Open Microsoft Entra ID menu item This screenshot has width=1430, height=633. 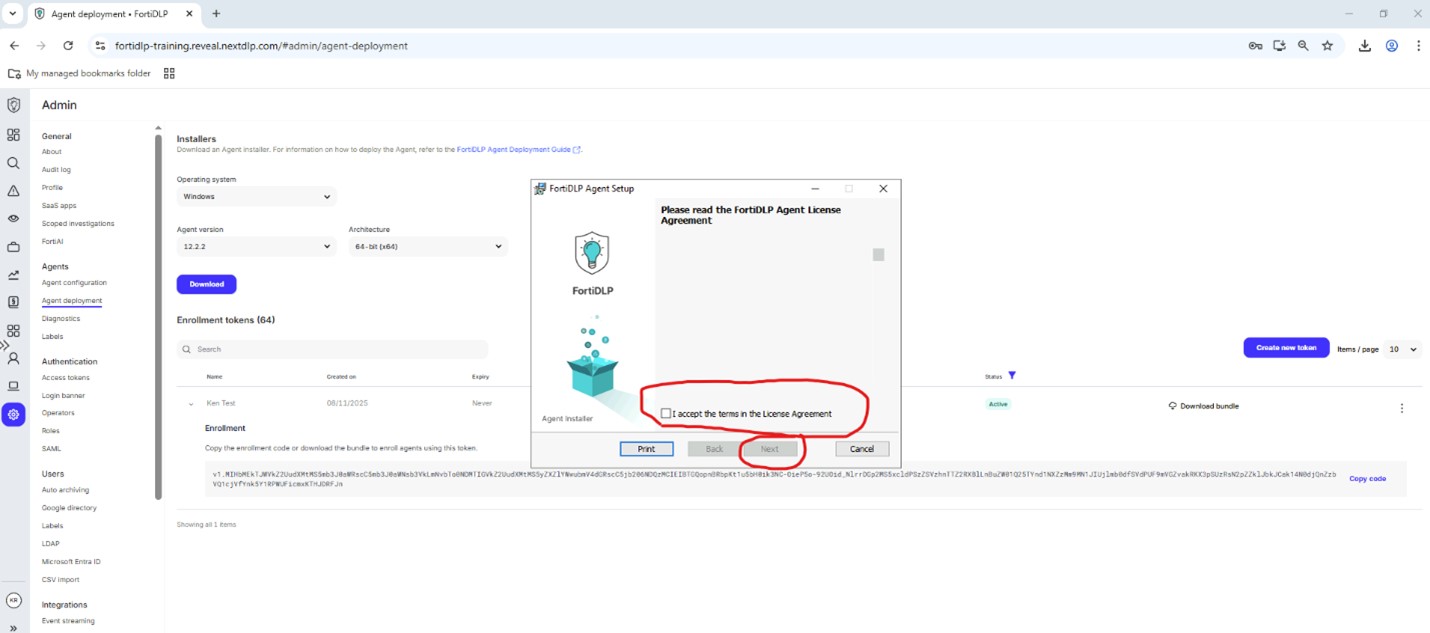71,562
